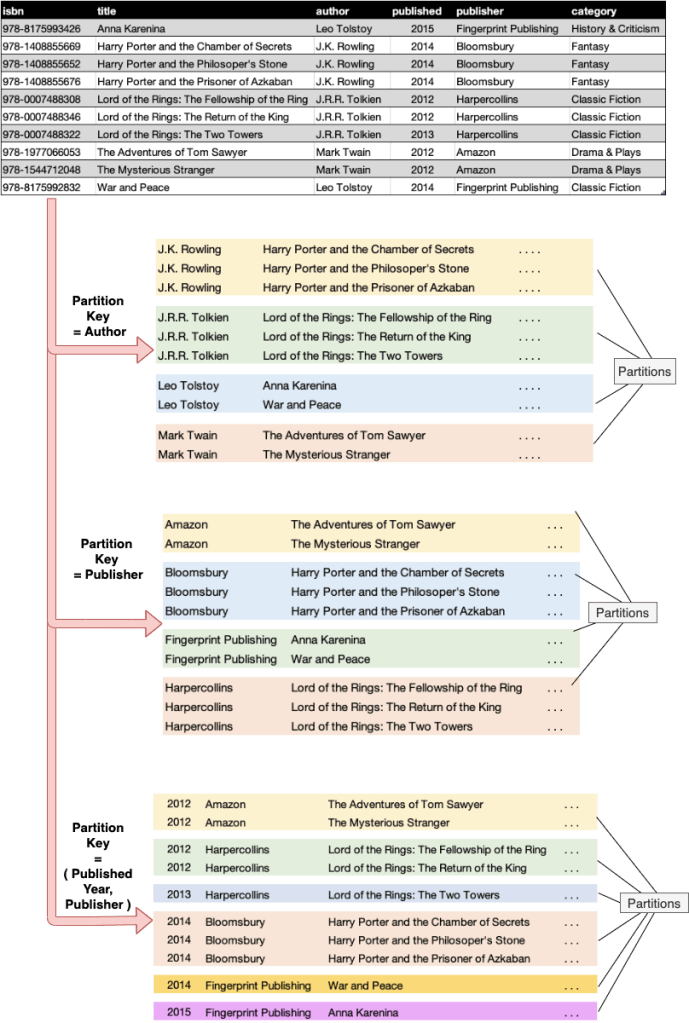Click the orange 2014 War and Peace row
Screen dimensions: 689x1023
point(375,985)
